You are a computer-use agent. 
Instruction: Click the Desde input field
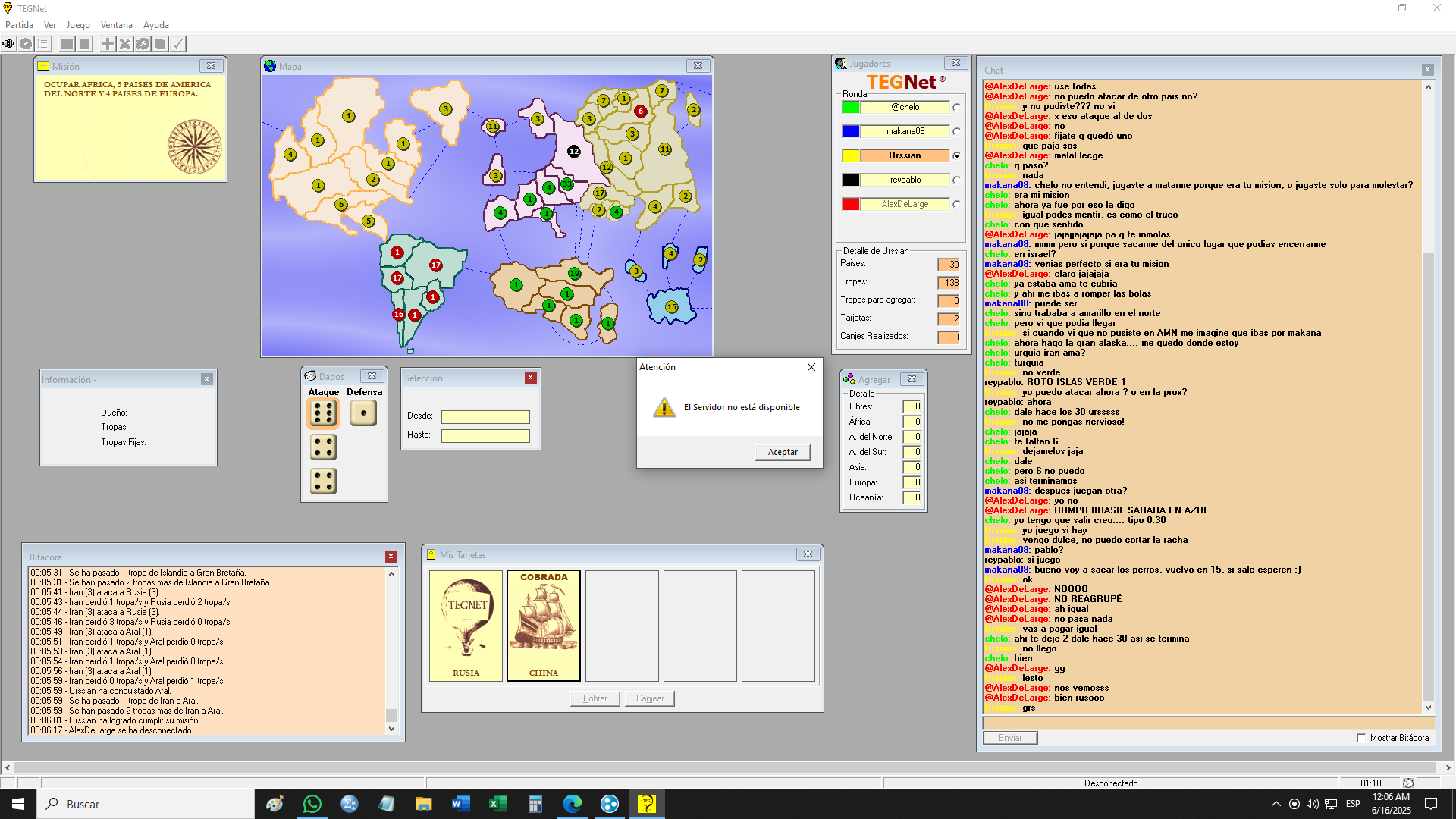pyautogui.click(x=485, y=417)
